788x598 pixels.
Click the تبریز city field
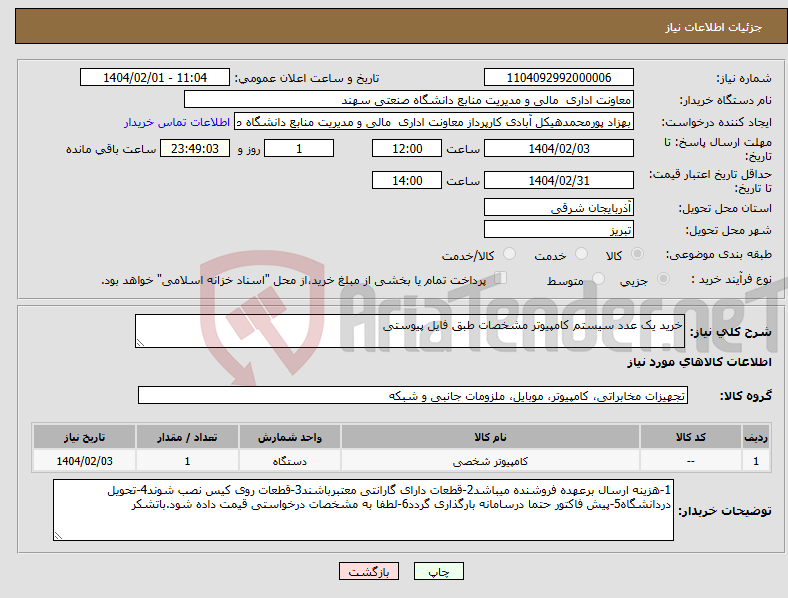558,229
